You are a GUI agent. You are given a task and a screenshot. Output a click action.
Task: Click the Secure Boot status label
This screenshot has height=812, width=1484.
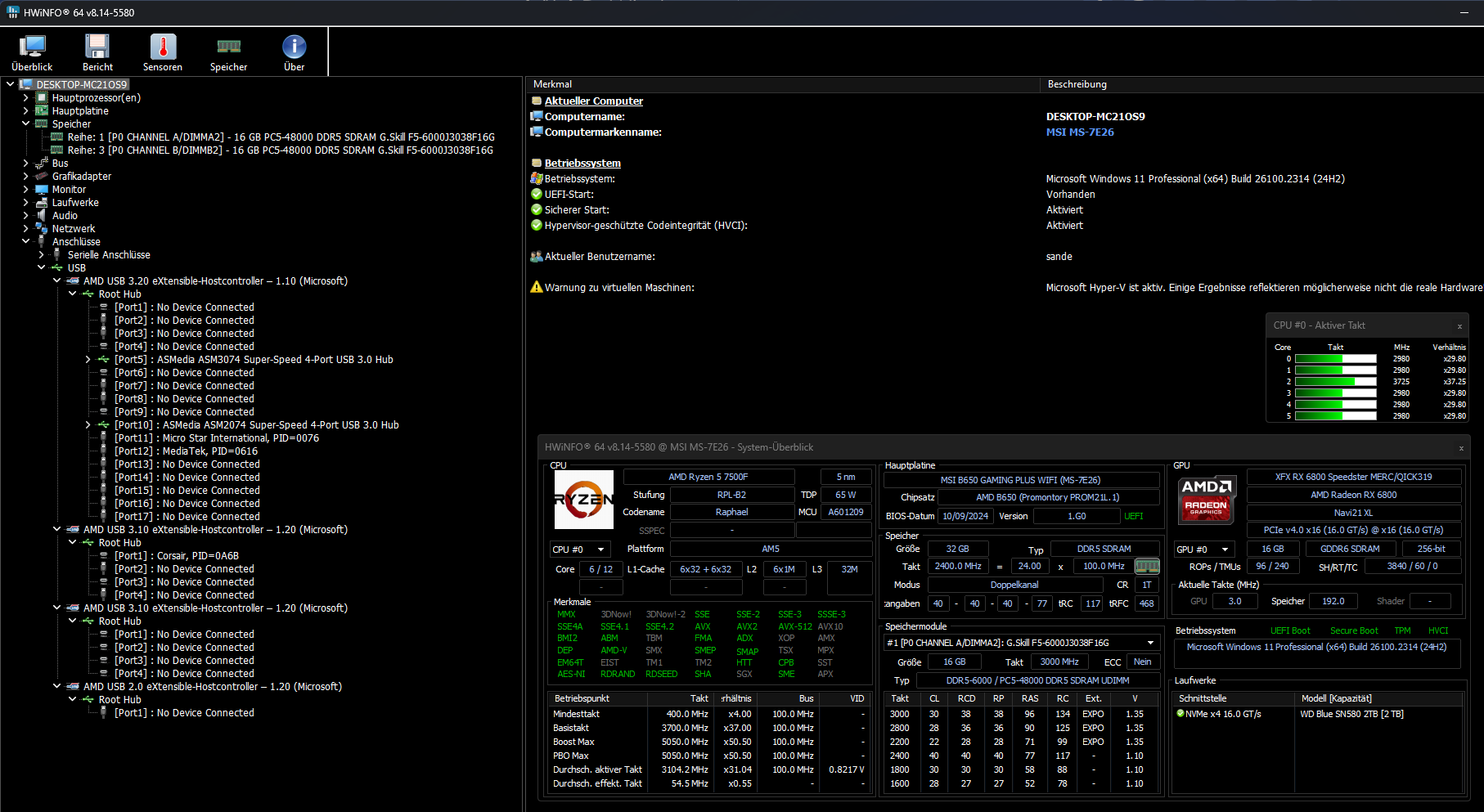click(x=1354, y=630)
